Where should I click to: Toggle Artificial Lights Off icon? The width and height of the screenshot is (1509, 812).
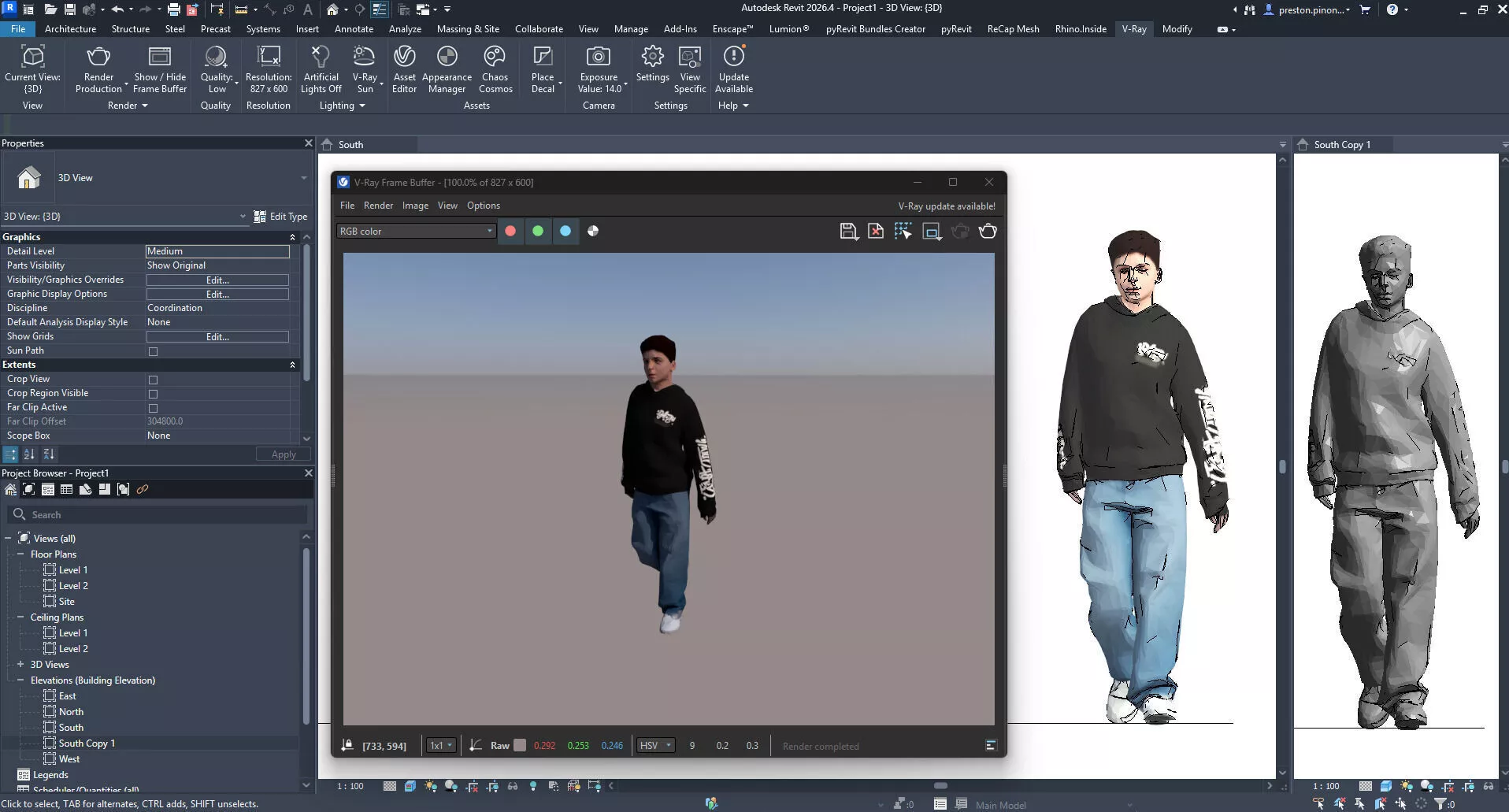coord(321,57)
